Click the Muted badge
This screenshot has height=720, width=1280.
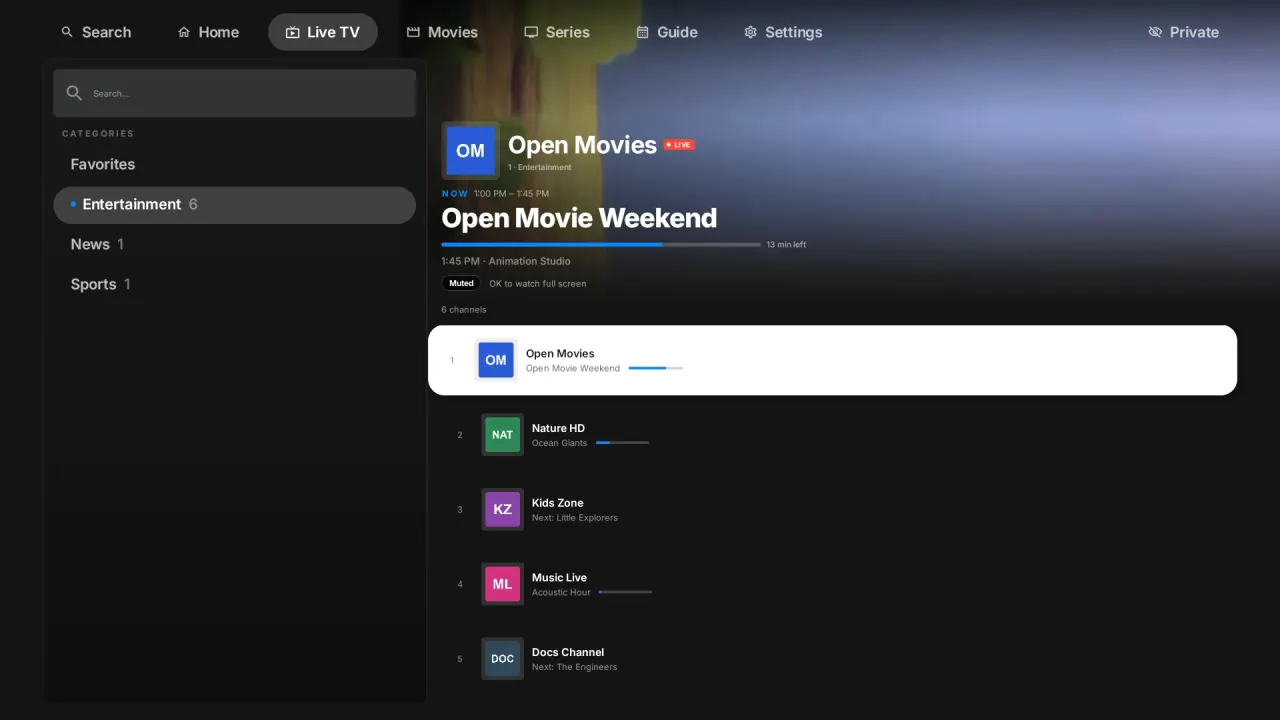tap(461, 283)
